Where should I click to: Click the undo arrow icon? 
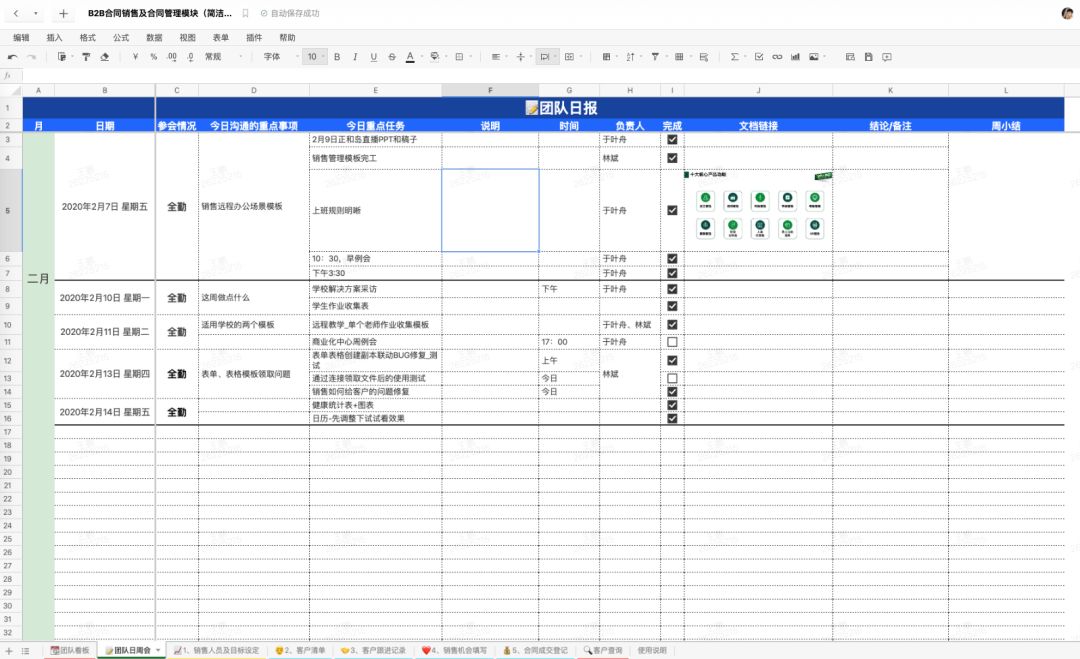14,57
